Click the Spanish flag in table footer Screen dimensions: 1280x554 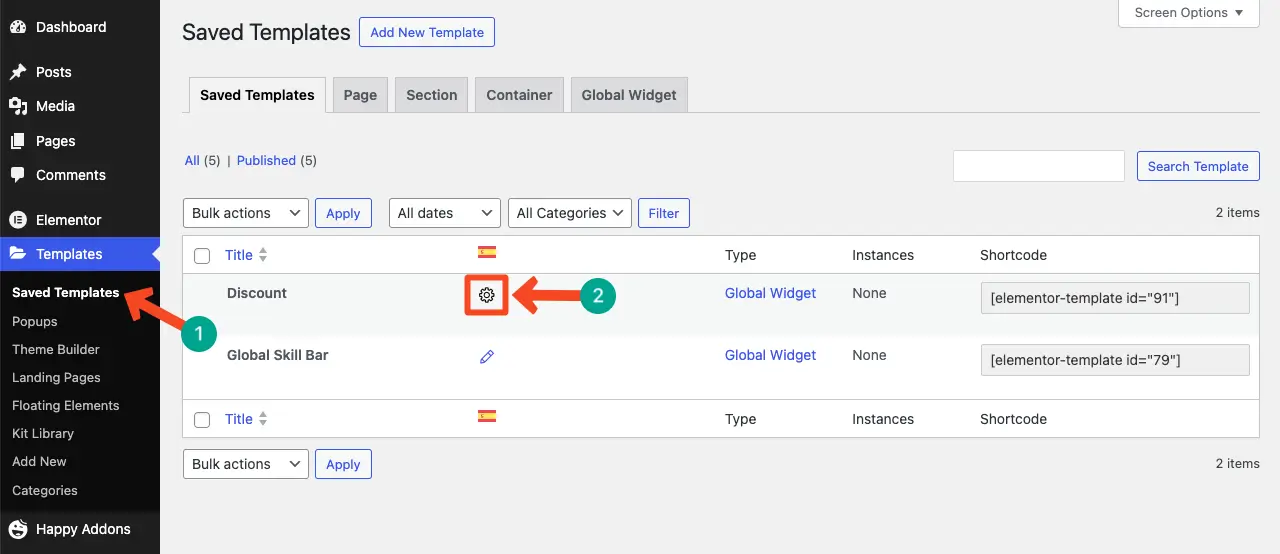tap(487, 416)
